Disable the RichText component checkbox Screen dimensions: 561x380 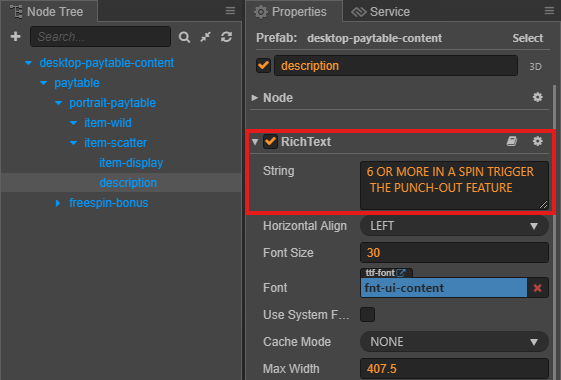(x=270, y=142)
